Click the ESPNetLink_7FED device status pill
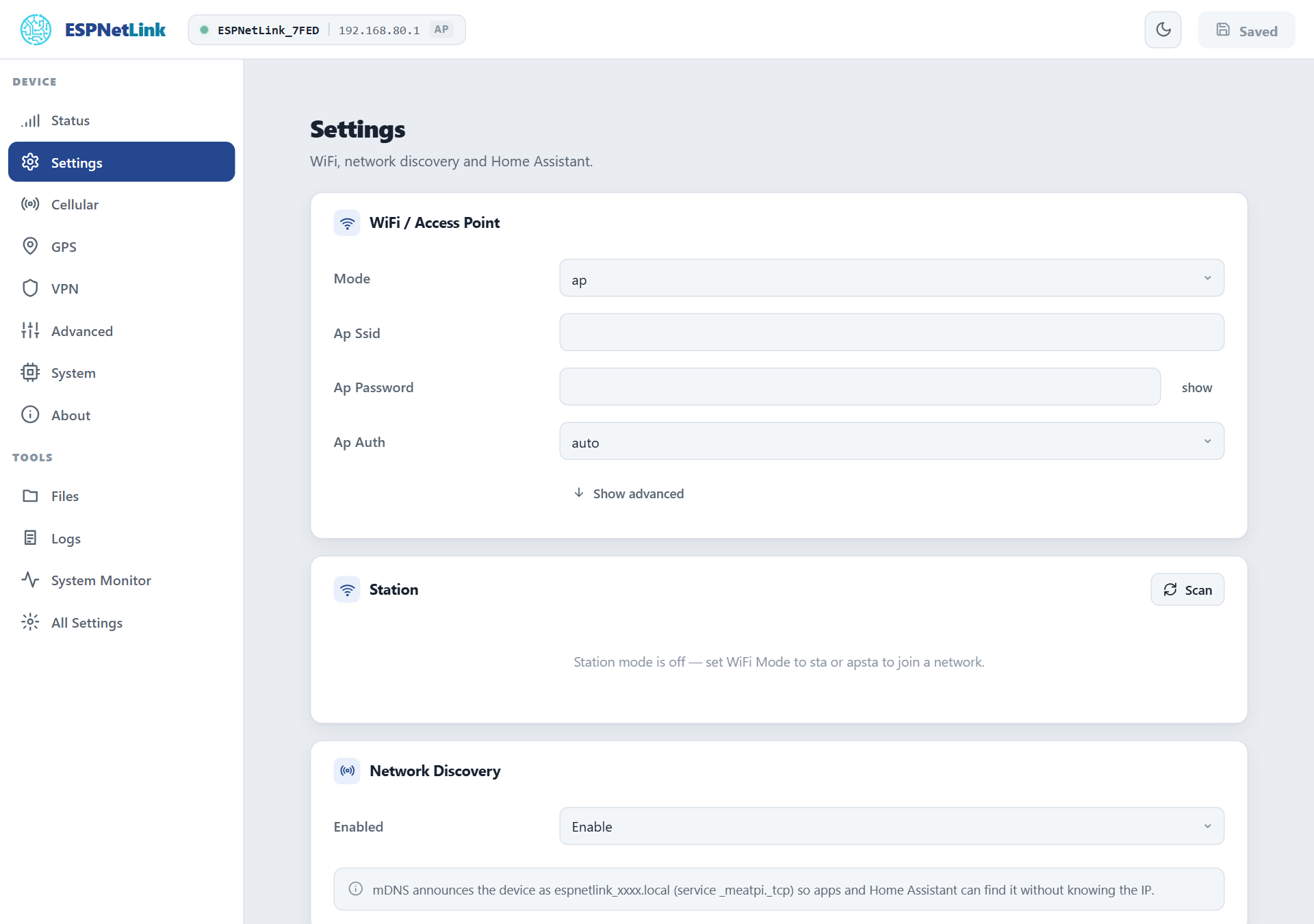The height and width of the screenshot is (924, 1314). pyautogui.click(x=326, y=30)
